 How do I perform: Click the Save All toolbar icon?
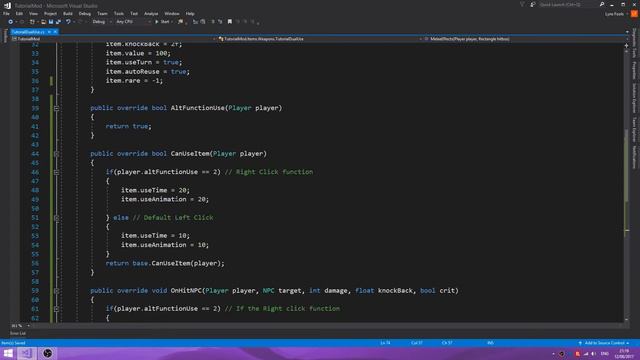(x=58, y=22)
